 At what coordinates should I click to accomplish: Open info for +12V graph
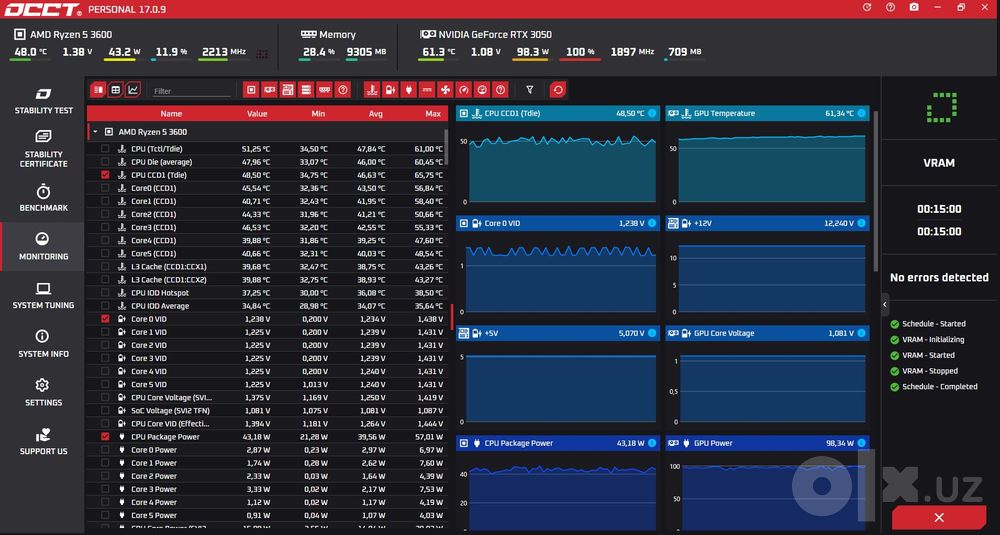pos(862,223)
